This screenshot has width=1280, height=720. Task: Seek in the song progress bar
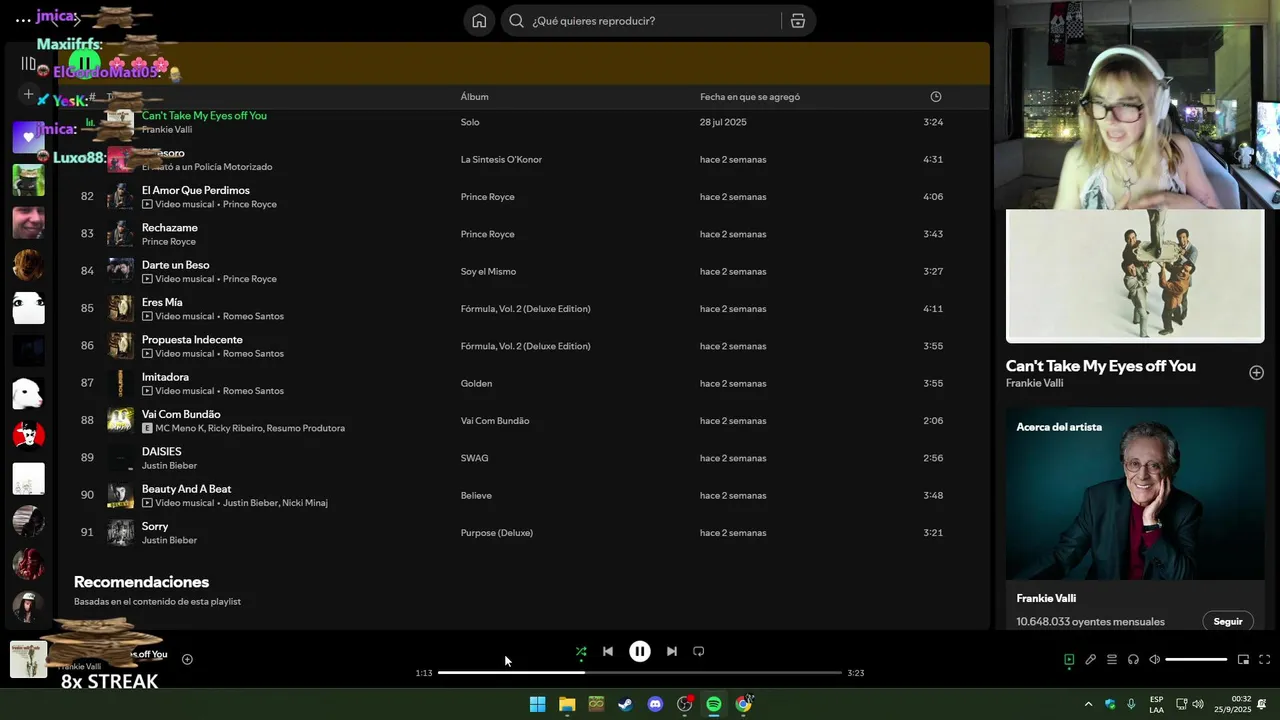(640, 673)
